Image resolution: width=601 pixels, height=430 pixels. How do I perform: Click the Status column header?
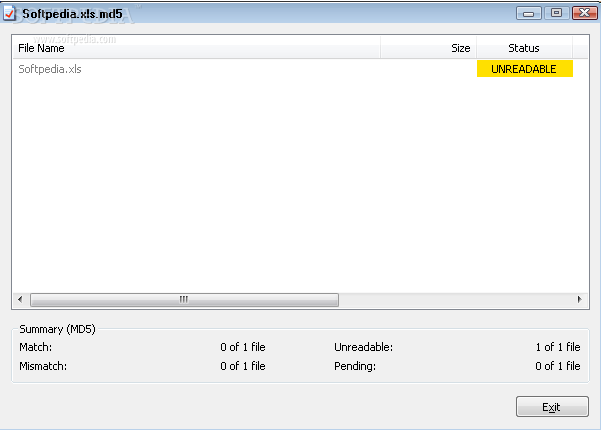pyautogui.click(x=524, y=48)
